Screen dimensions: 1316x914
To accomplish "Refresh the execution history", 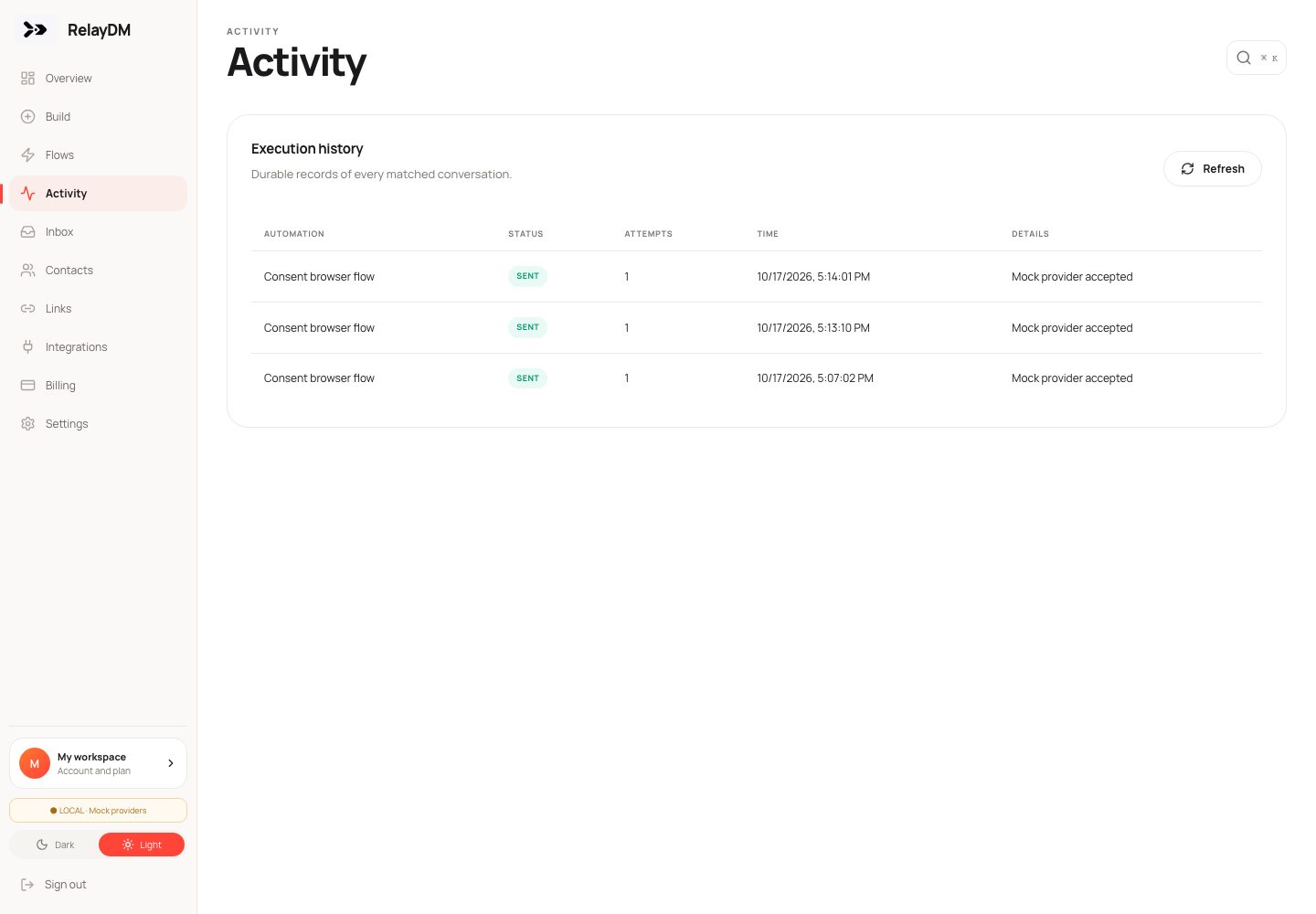I will [1213, 169].
